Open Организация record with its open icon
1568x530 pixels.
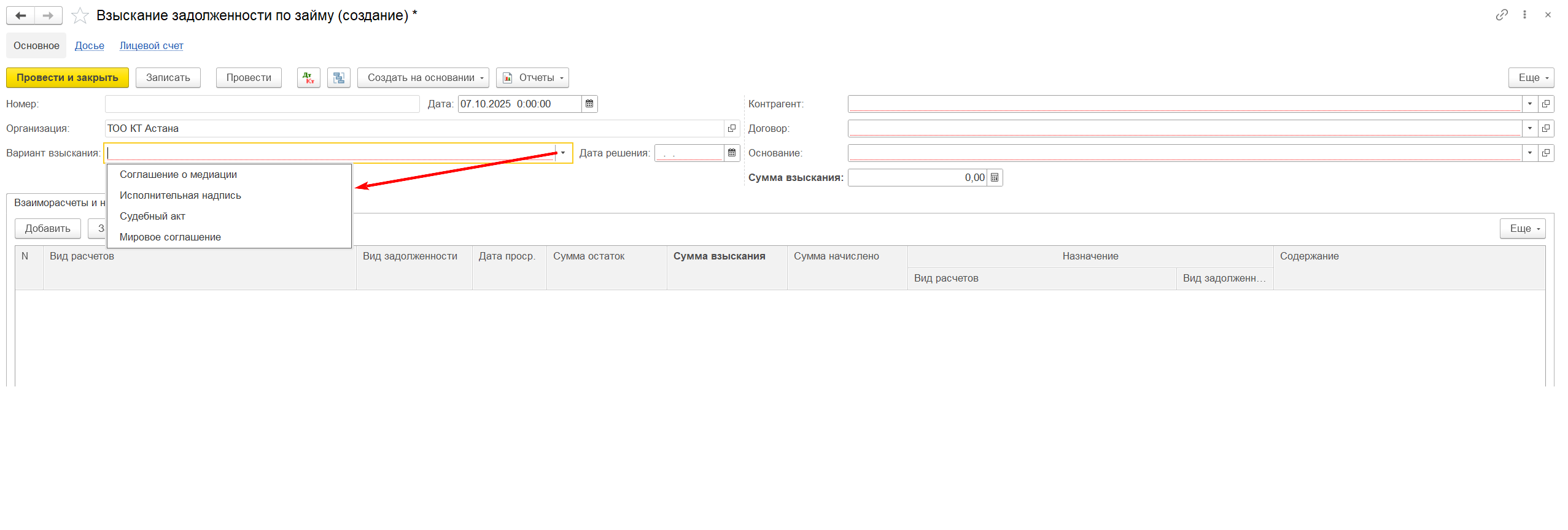[732, 128]
